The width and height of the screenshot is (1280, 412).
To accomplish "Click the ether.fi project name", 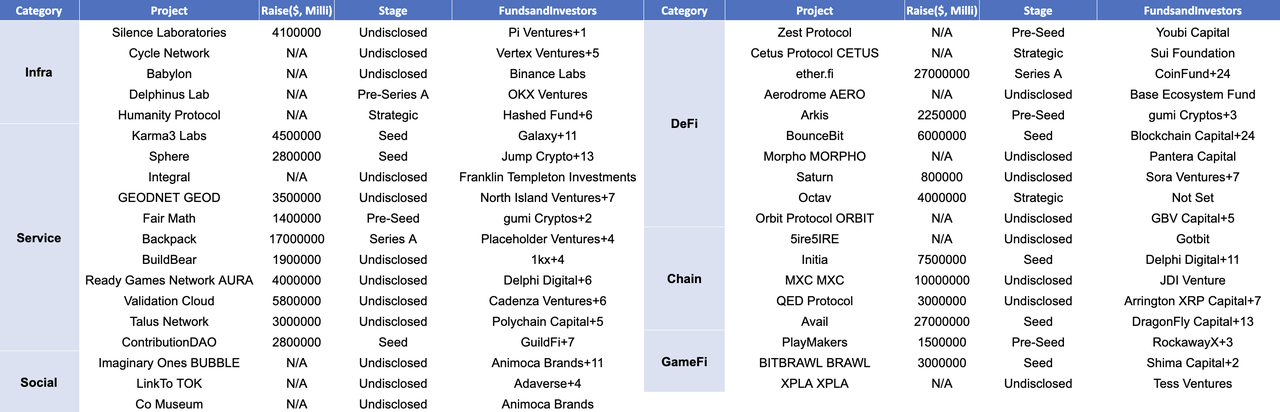I will coord(815,73).
